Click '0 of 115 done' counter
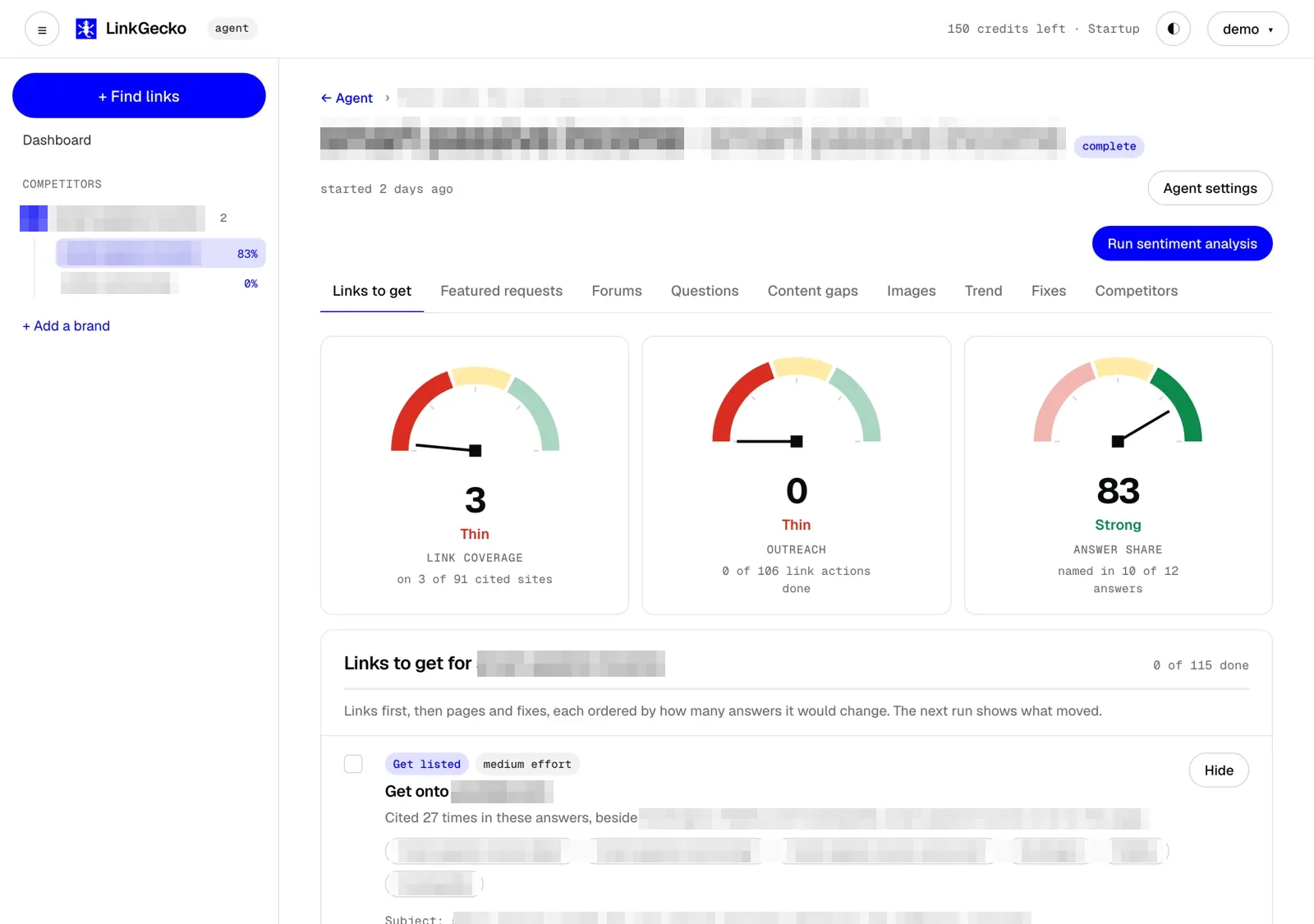 [1200, 665]
